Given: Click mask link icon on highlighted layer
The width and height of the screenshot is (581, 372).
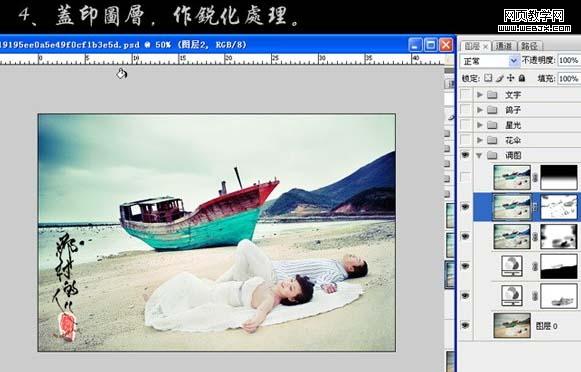Looking at the screenshot, I should [x=535, y=207].
